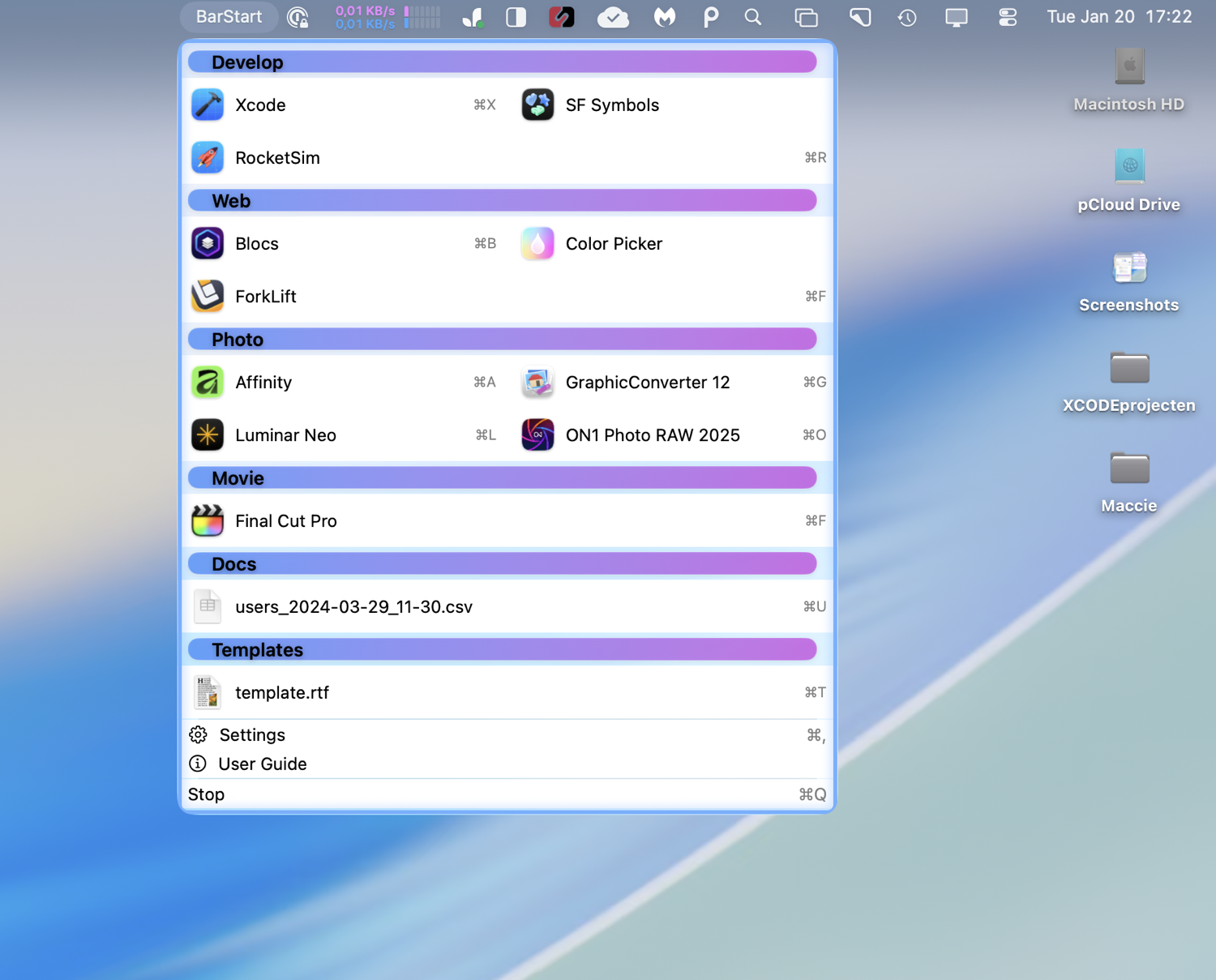Select the XCODEprojecten desktop folder
Screen dimensions: 1216x980
(x=1128, y=369)
